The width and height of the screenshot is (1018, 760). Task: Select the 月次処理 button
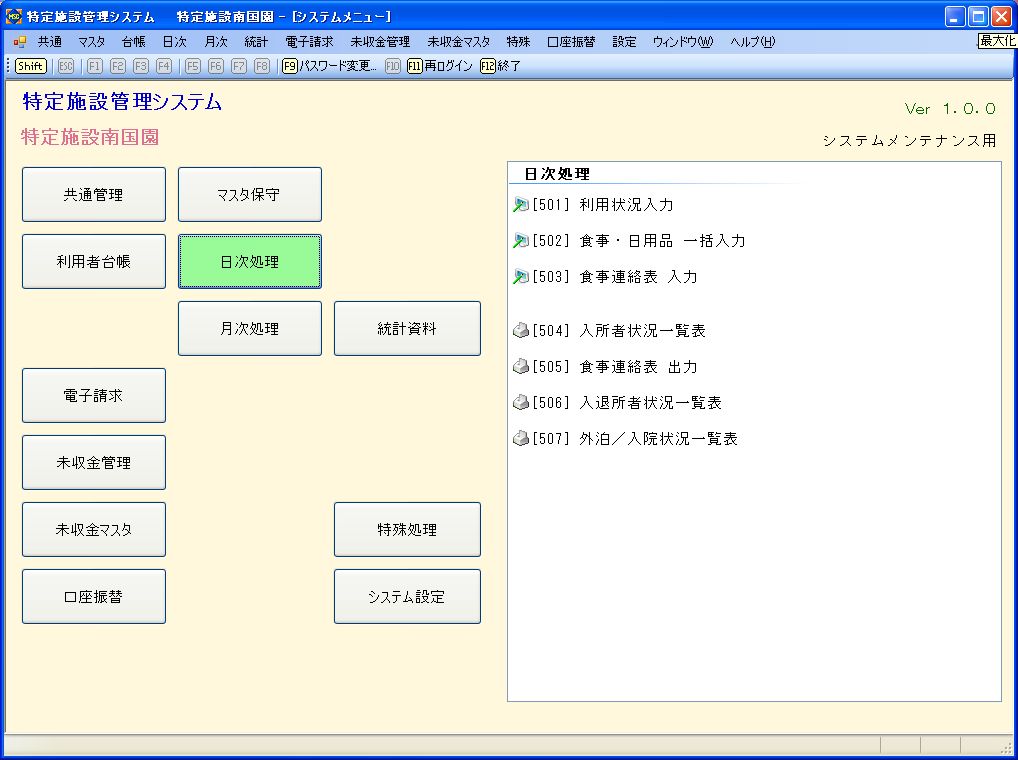coord(250,329)
